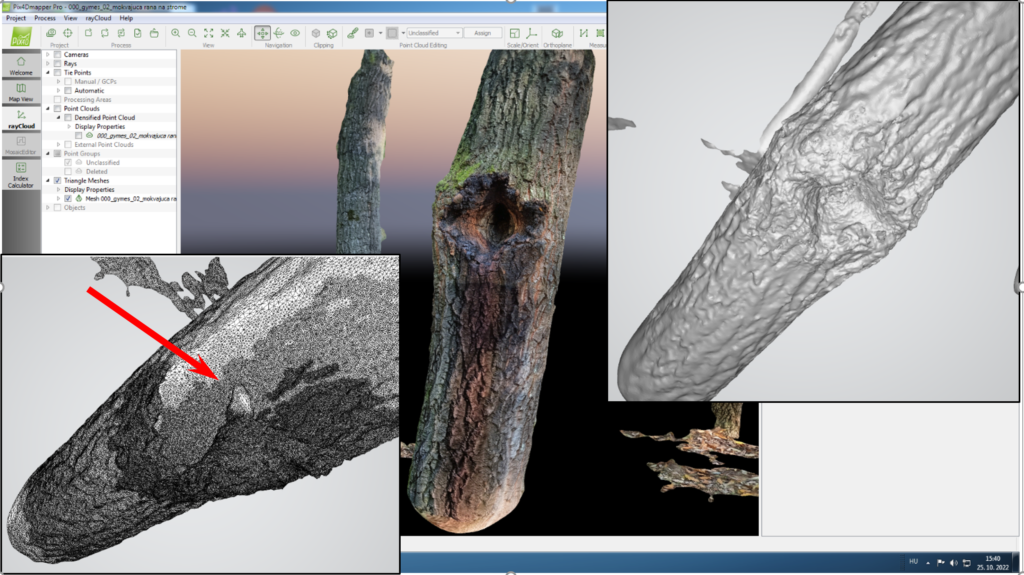Open the Process menu
Image resolution: width=1024 pixels, height=575 pixels.
click(x=45, y=18)
